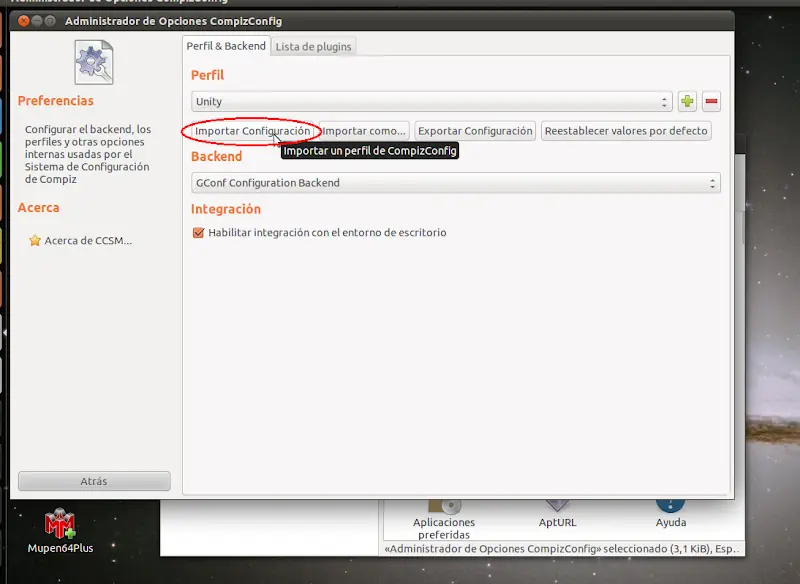Click the star icon beside Acerca de CCSM

[x=35, y=240]
